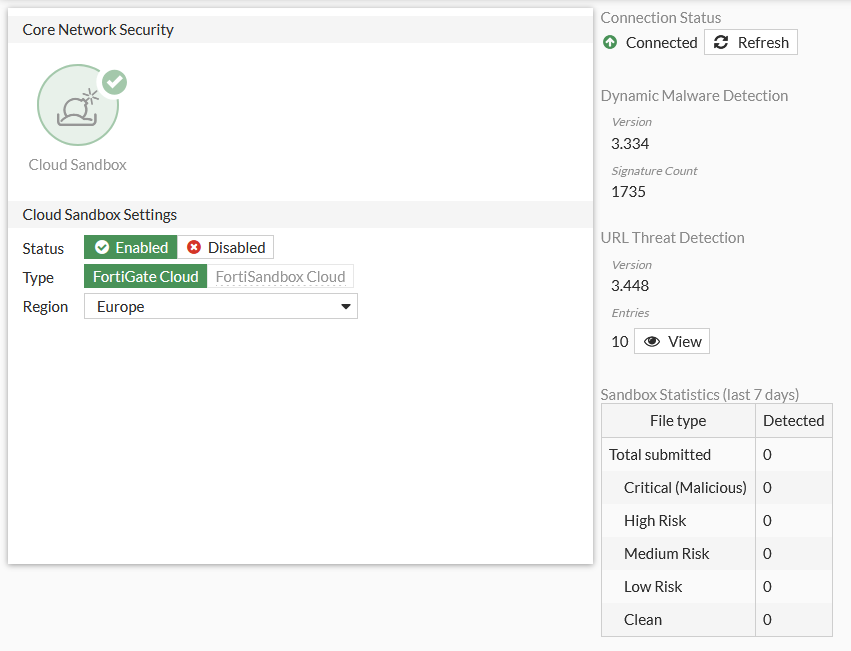This screenshot has width=851, height=651.
Task: Select FortiGate Cloud as the type
Action: 146,277
